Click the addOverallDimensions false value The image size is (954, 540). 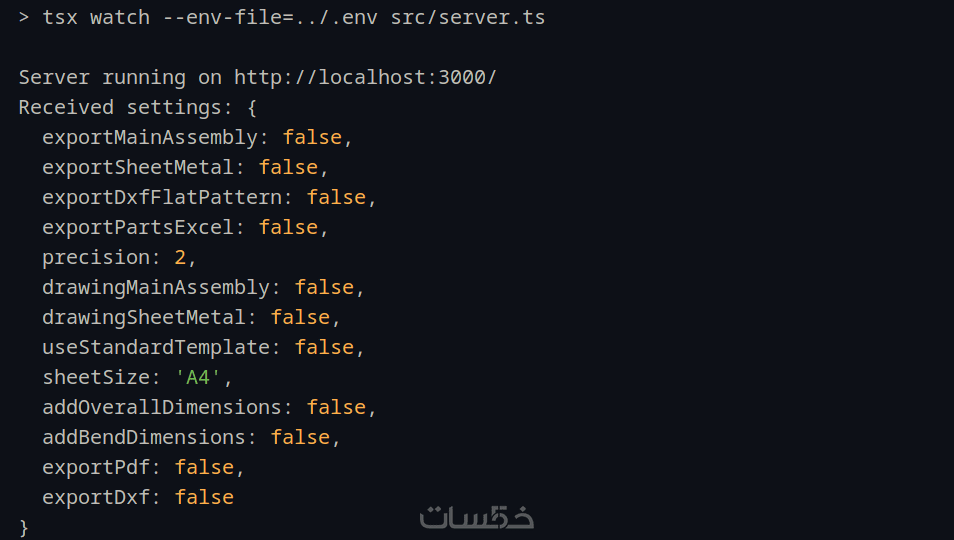336,407
